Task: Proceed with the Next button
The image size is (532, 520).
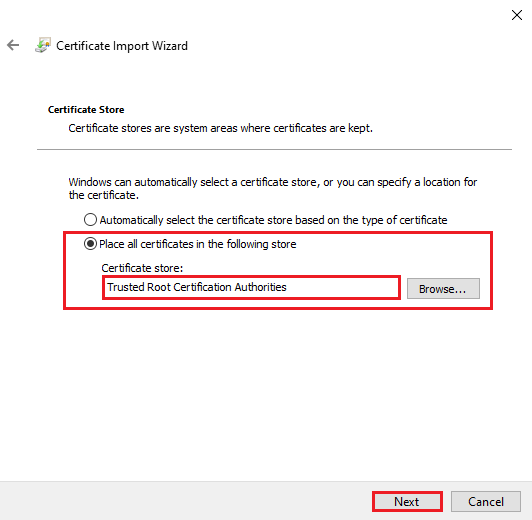Action: (x=407, y=501)
